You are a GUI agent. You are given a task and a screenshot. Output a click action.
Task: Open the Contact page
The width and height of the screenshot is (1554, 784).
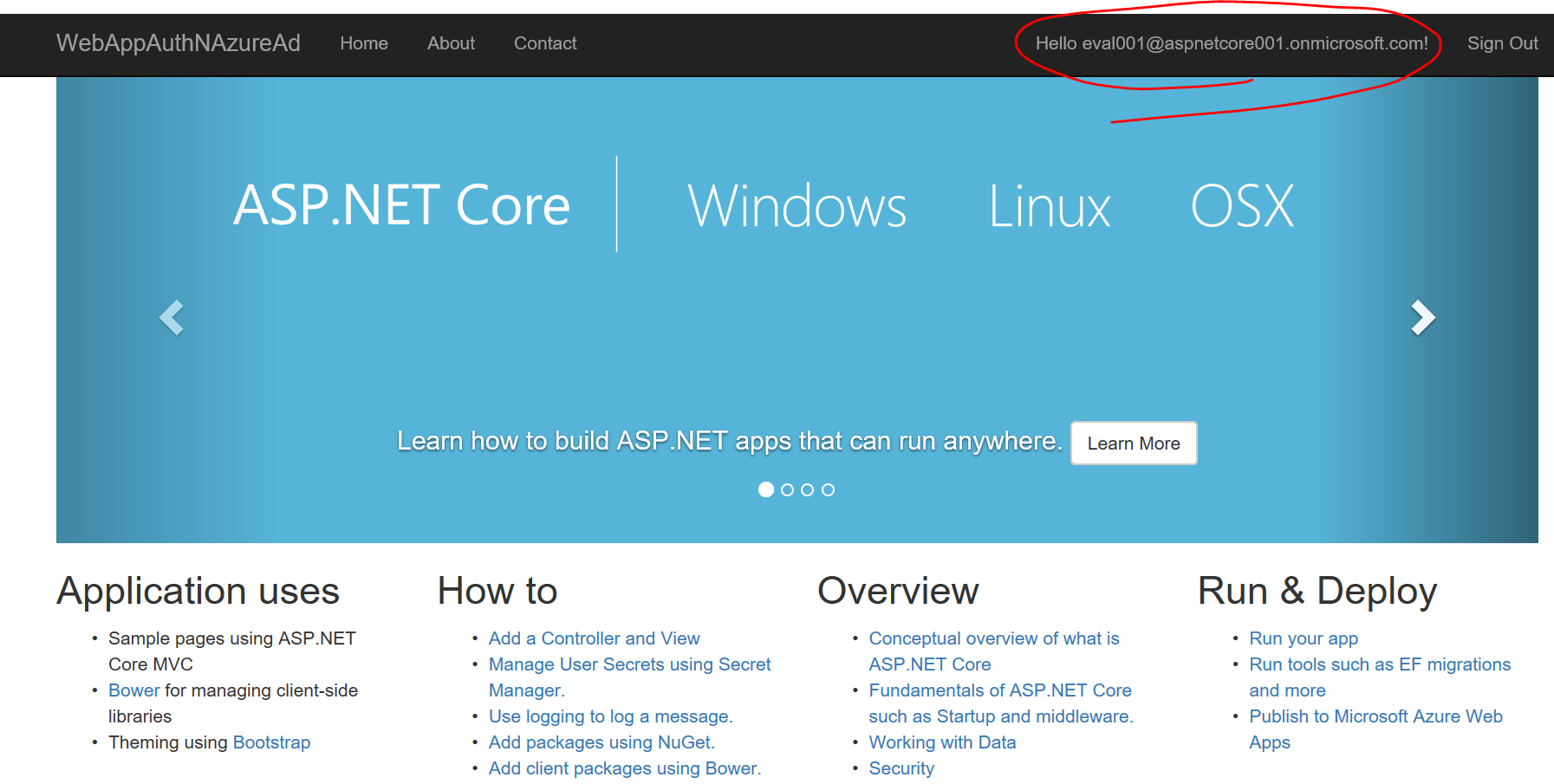click(x=544, y=43)
